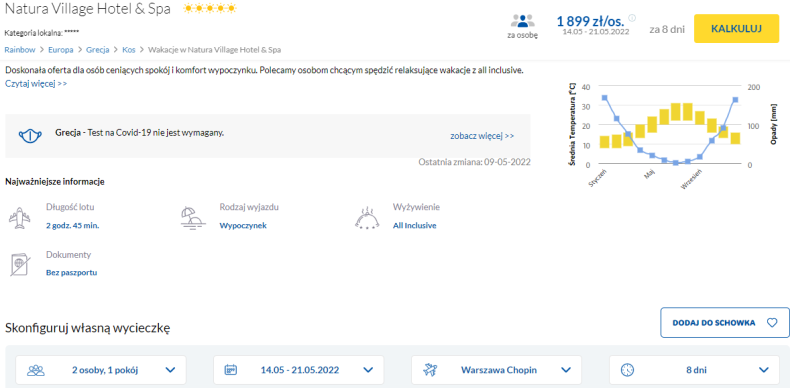Navigate to Grecja breadcrumb
Image resolution: width=790 pixels, height=388 pixels.
click(98, 49)
